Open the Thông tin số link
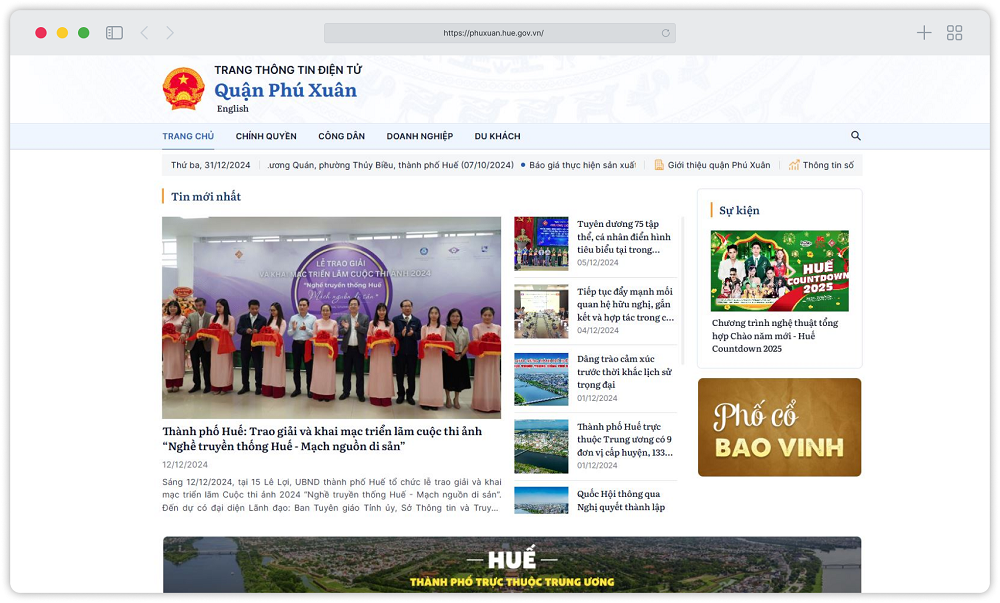This screenshot has width=1000, height=603. tap(827, 165)
